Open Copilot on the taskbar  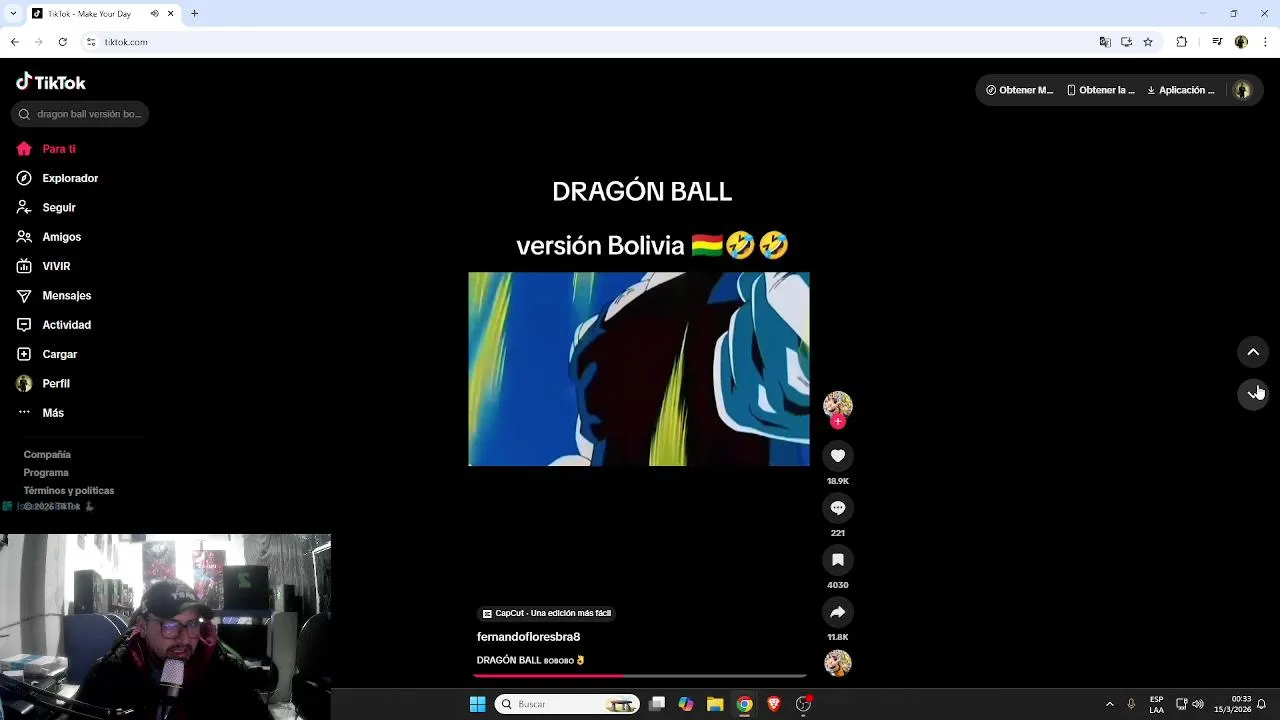[686, 704]
